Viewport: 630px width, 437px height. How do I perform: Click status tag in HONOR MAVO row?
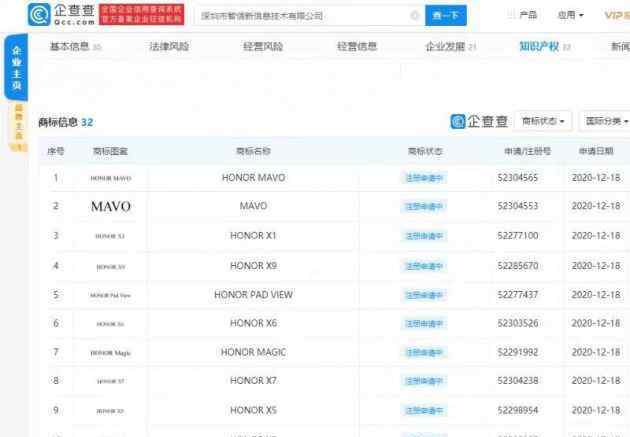[x=424, y=178]
